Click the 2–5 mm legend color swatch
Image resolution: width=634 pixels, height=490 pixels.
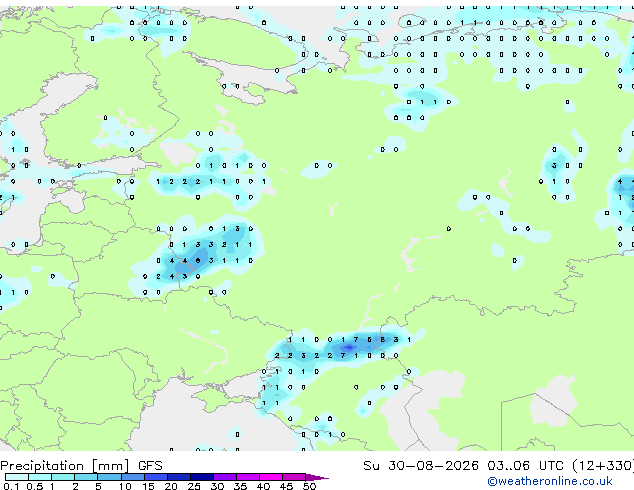coord(86,477)
